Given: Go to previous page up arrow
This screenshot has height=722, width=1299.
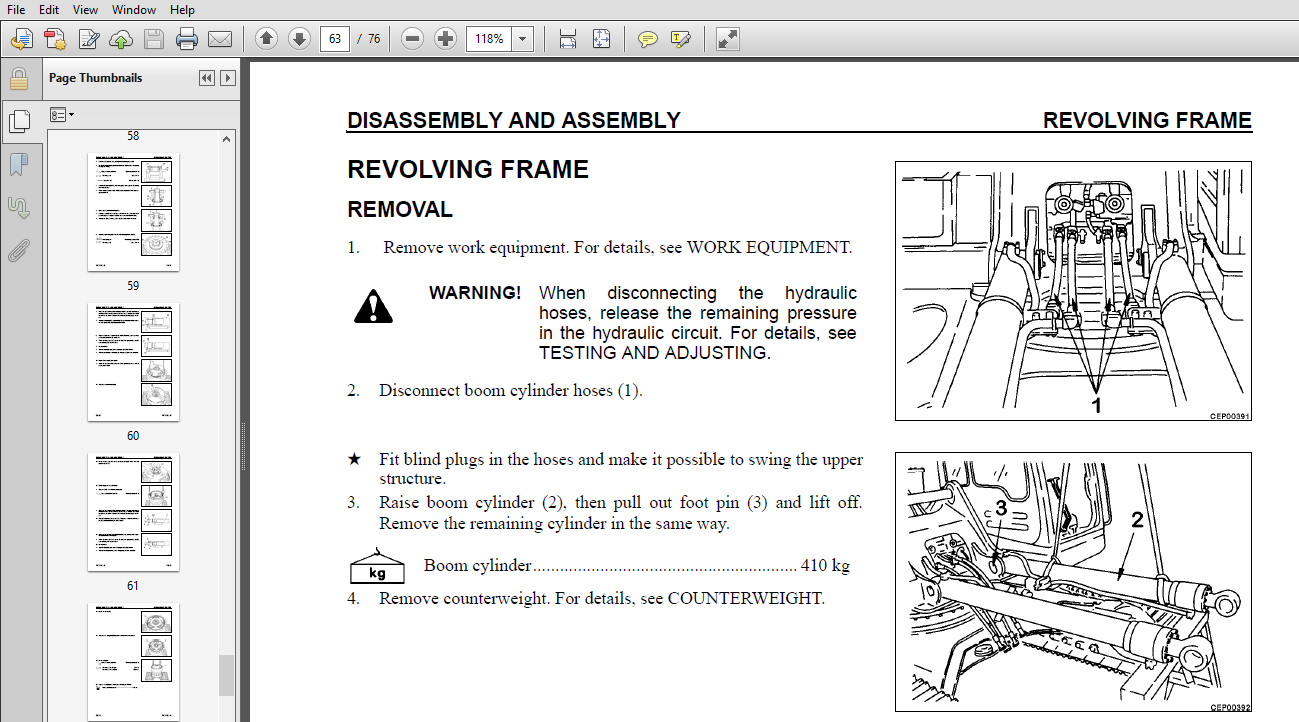Looking at the screenshot, I should (x=266, y=39).
